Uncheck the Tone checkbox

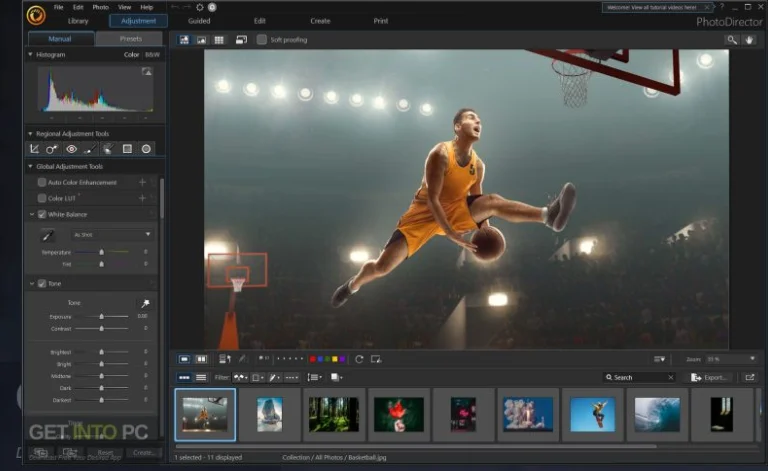(42, 283)
